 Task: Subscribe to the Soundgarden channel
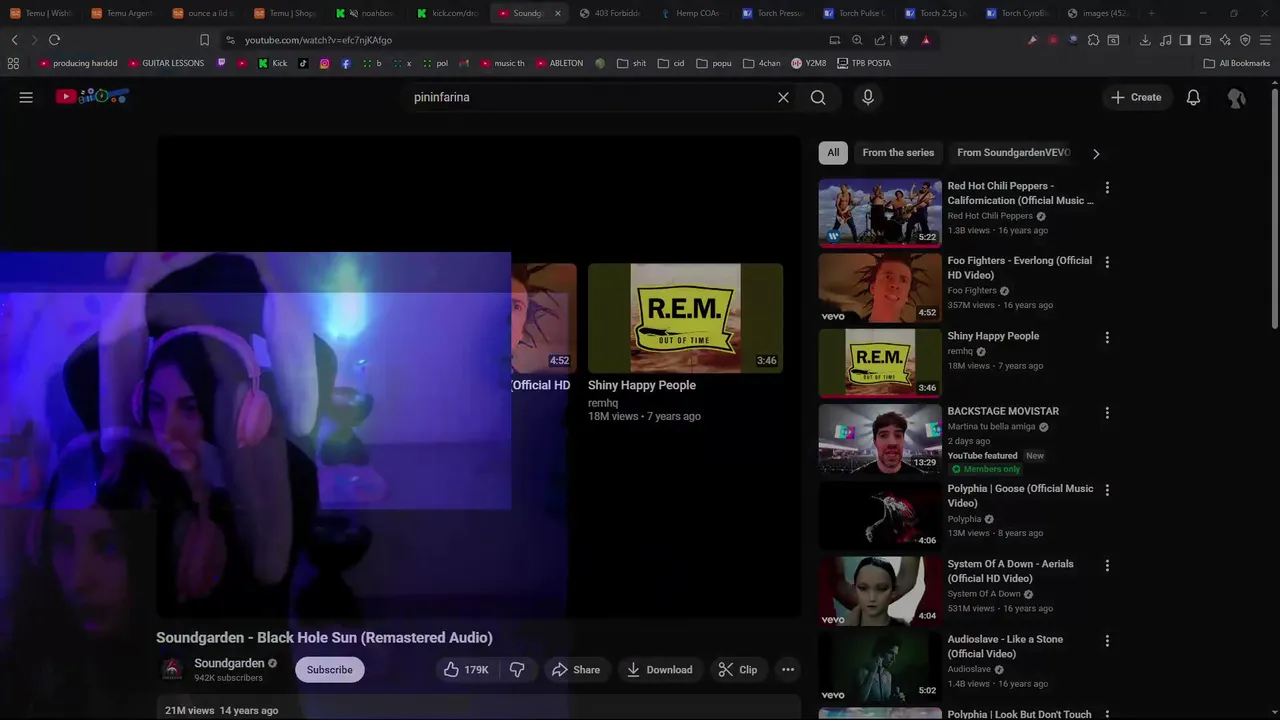point(329,670)
